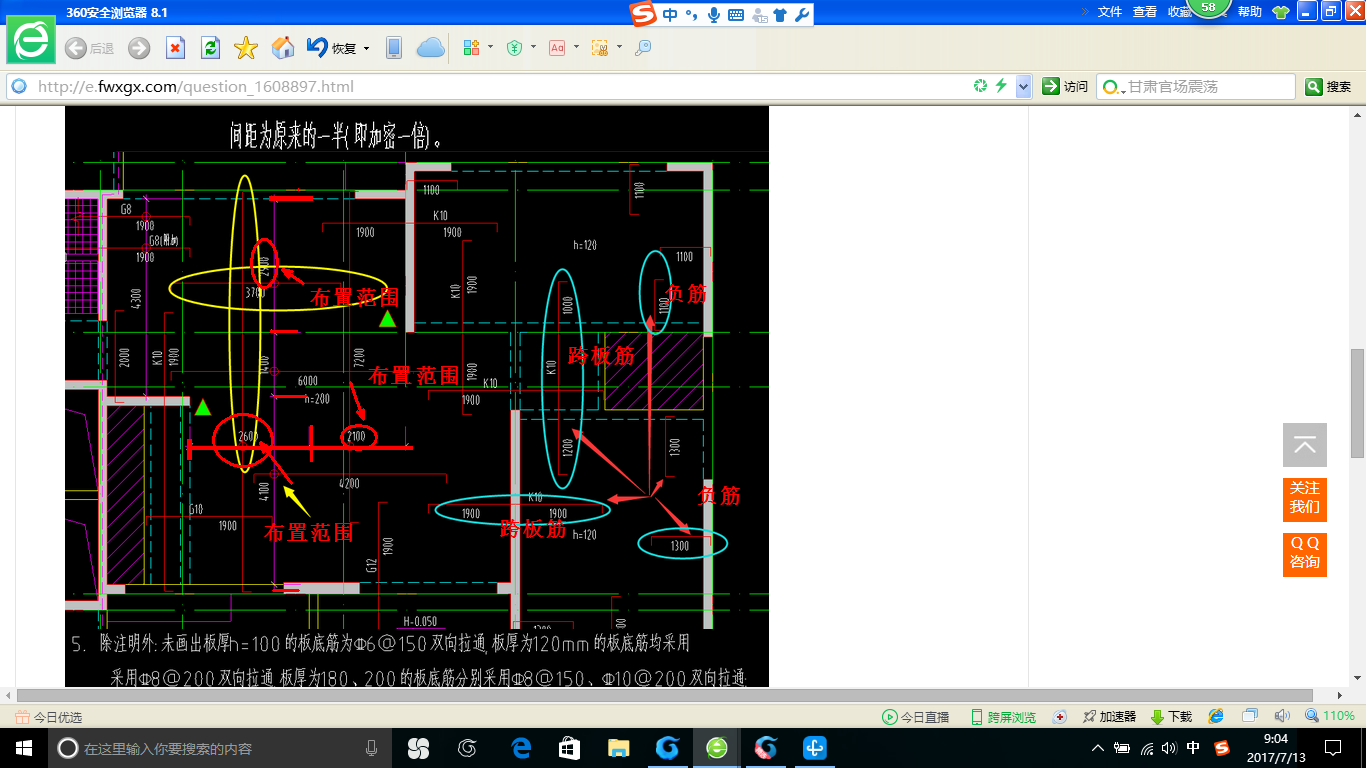Click the Sogou input S logo
This screenshot has width=1366, height=768.
[x=643, y=13]
